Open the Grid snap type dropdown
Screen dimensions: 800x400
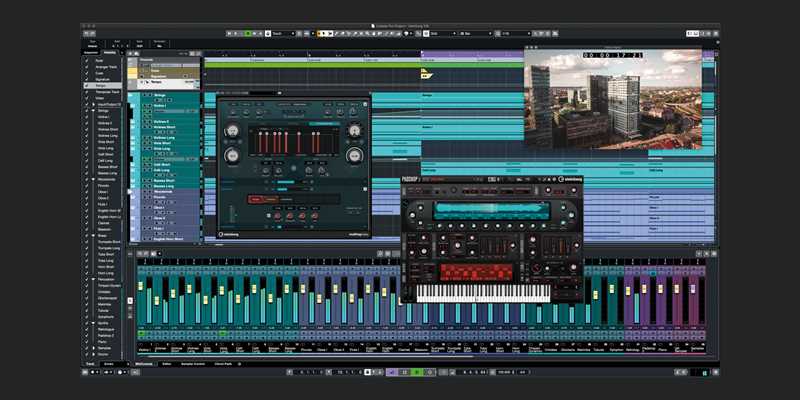[443, 34]
